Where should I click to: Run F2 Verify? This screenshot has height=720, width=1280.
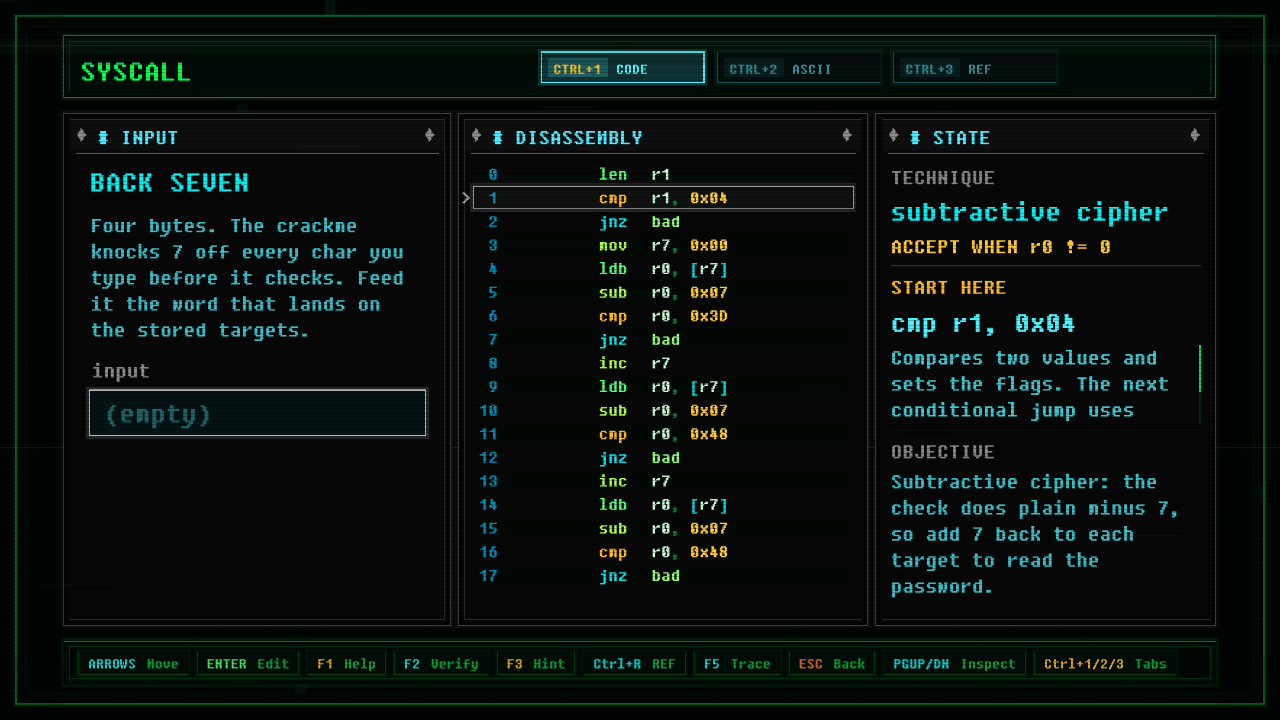(x=441, y=663)
